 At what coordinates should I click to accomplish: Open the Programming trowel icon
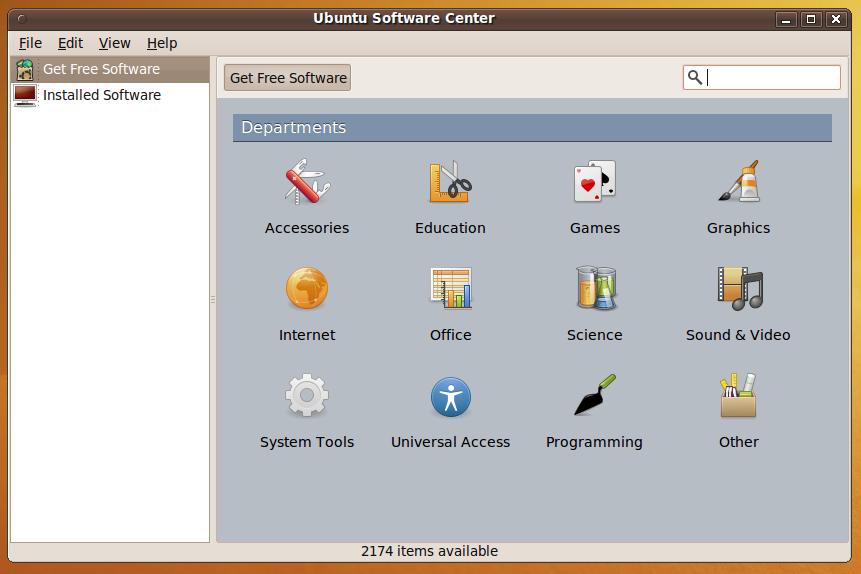[594, 397]
